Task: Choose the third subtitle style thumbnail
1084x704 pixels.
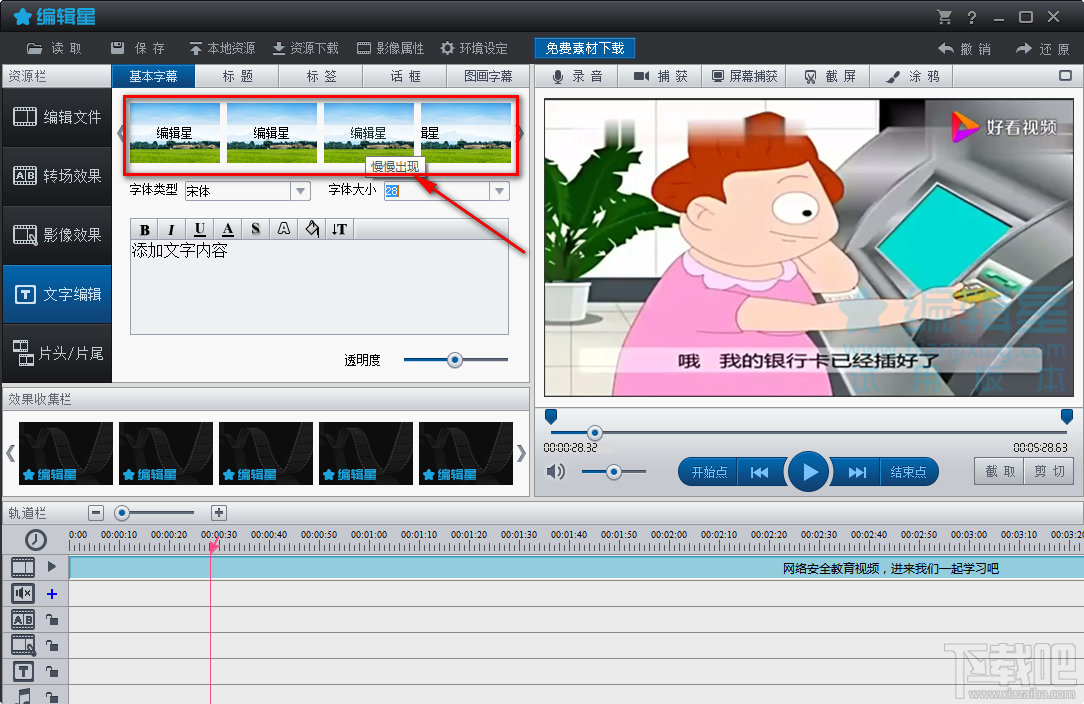Action: 368,133
